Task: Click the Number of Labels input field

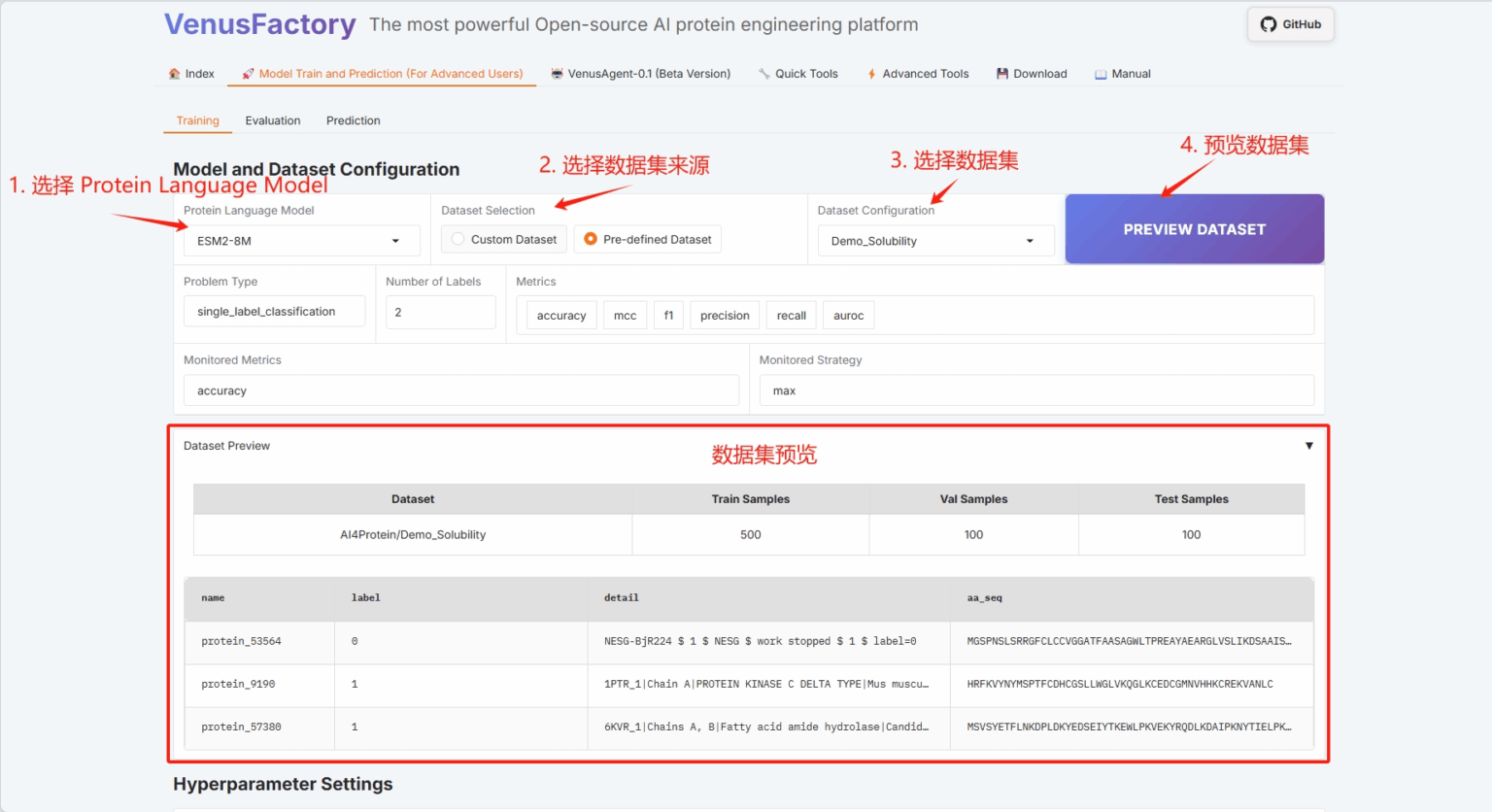Action: [440, 311]
